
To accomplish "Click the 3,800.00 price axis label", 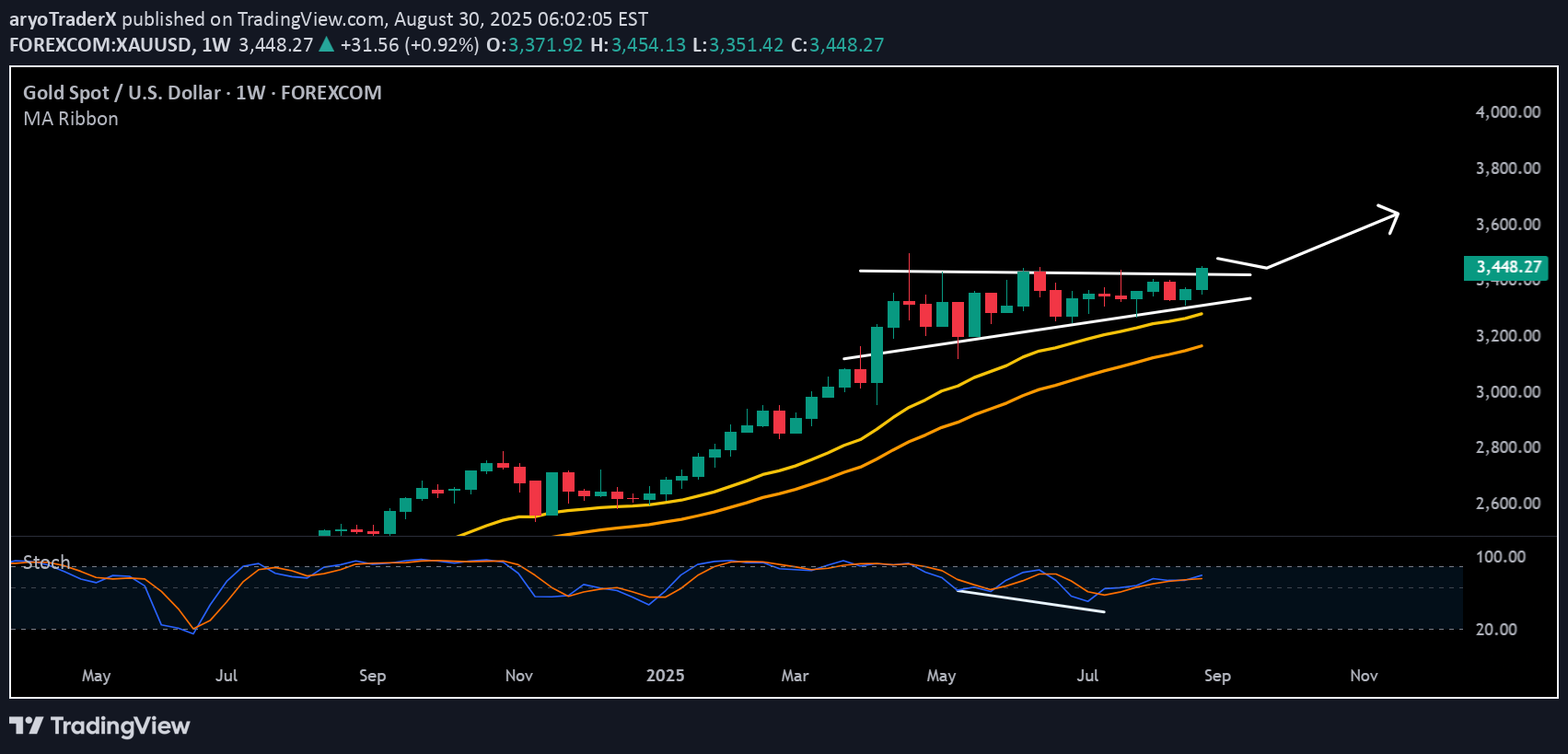I will (x=1507, y=168).
